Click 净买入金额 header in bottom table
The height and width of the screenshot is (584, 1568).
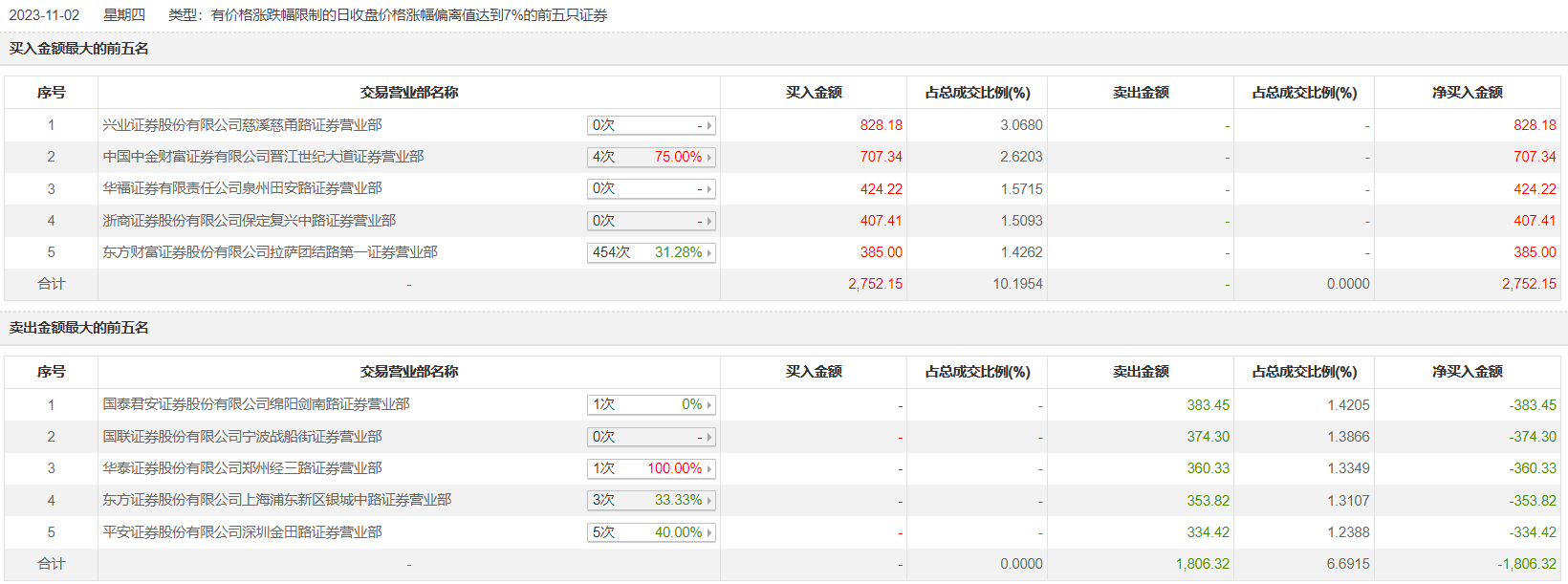coord(1467,372)
